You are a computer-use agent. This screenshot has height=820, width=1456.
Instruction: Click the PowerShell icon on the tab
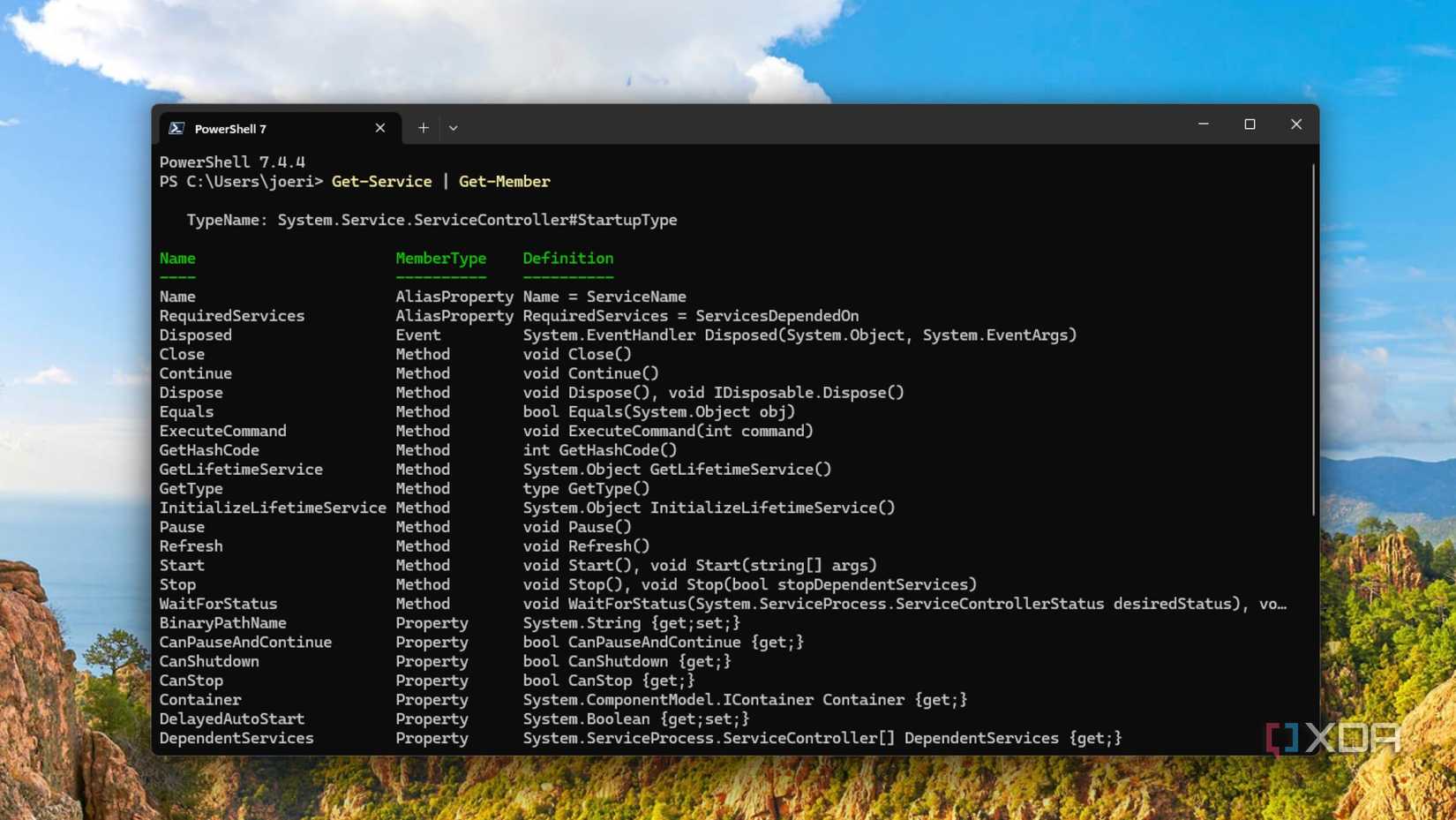pyautogui.click(x=176, y=127)
